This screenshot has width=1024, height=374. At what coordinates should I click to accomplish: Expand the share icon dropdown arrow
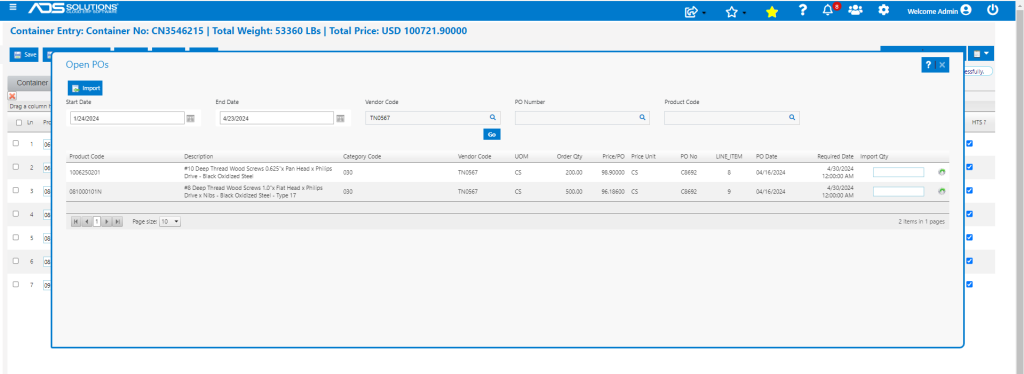(x=704, y=13)
